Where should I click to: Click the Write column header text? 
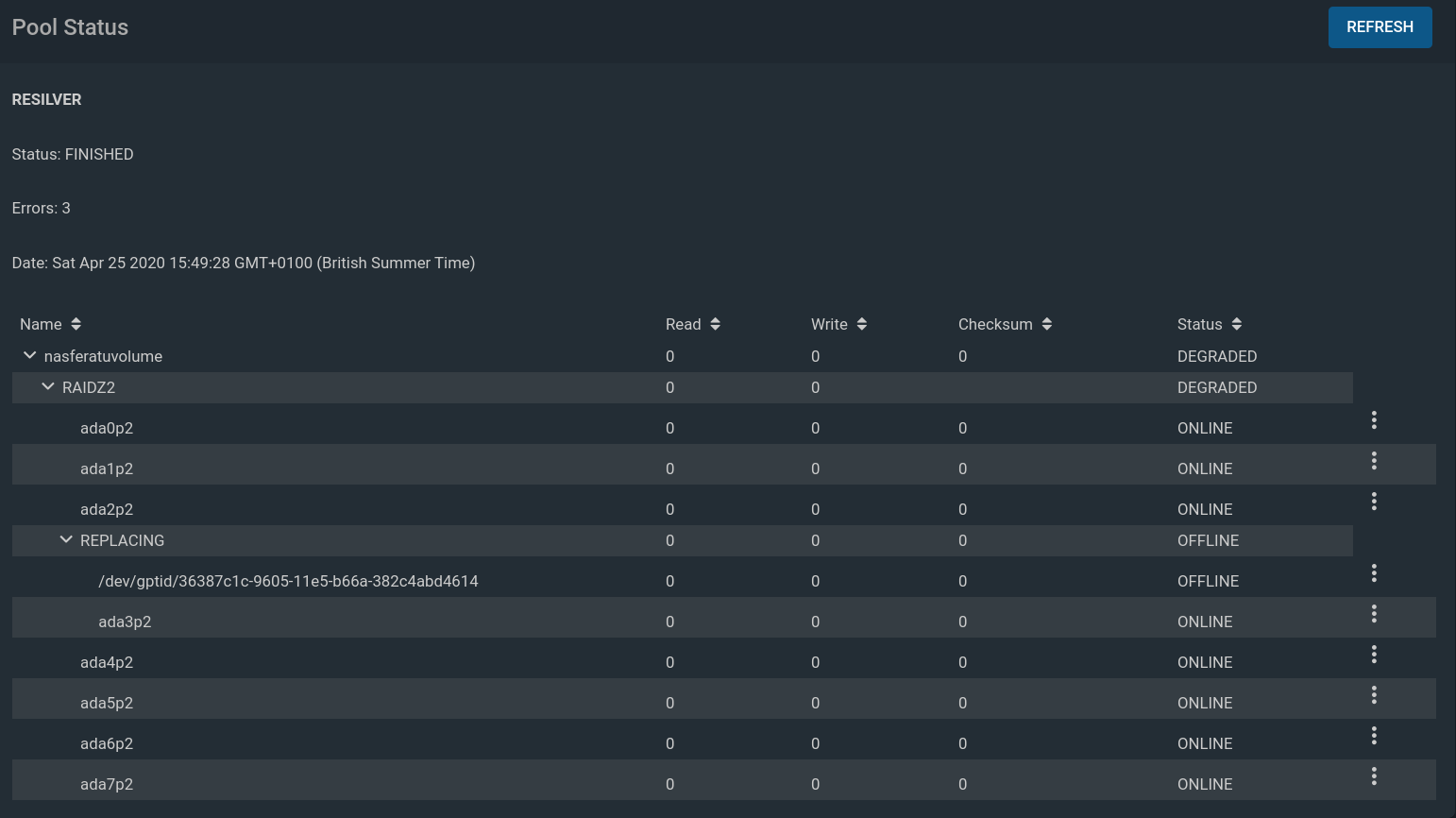pos(829,324)
